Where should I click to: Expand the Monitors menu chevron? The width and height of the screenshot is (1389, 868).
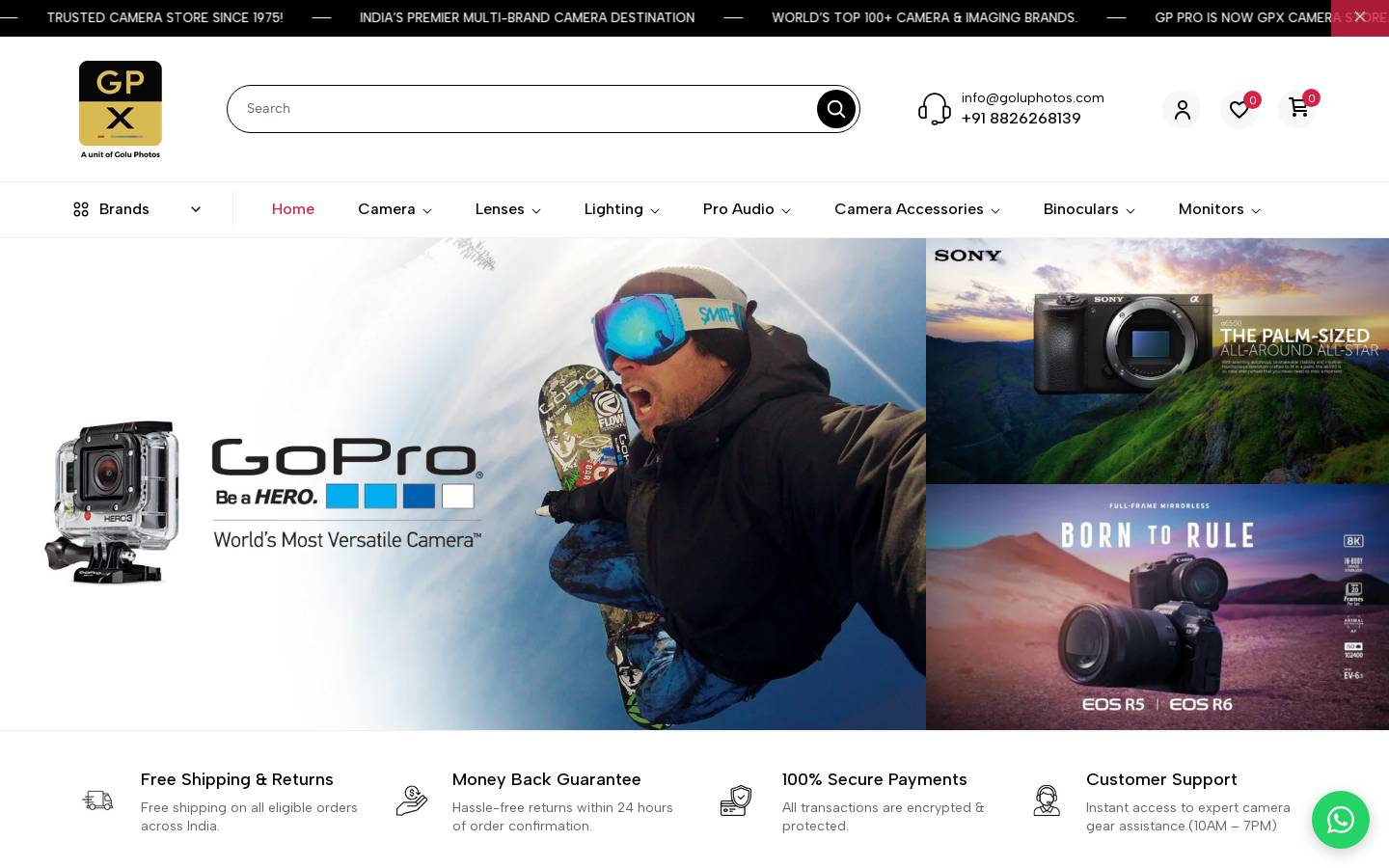click(1256, 210)
